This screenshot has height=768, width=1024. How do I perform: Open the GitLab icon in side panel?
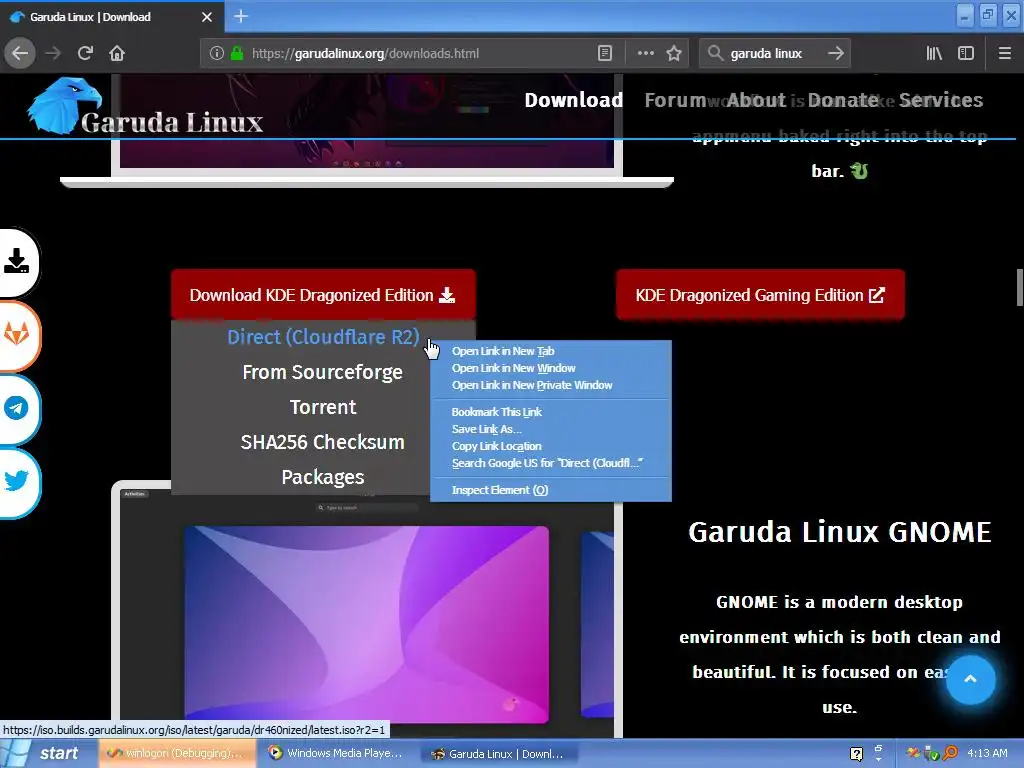(16, 335)
